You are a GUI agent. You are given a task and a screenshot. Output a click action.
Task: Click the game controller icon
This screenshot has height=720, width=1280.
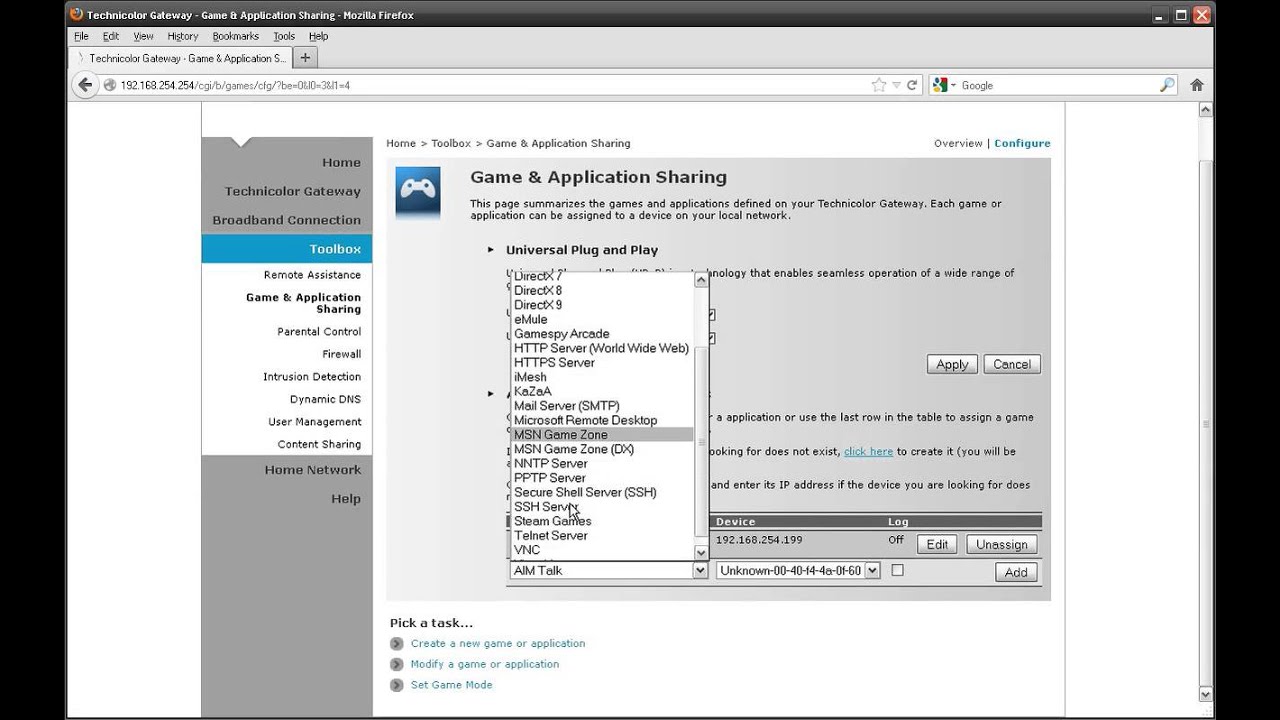(x=418, y=193)
